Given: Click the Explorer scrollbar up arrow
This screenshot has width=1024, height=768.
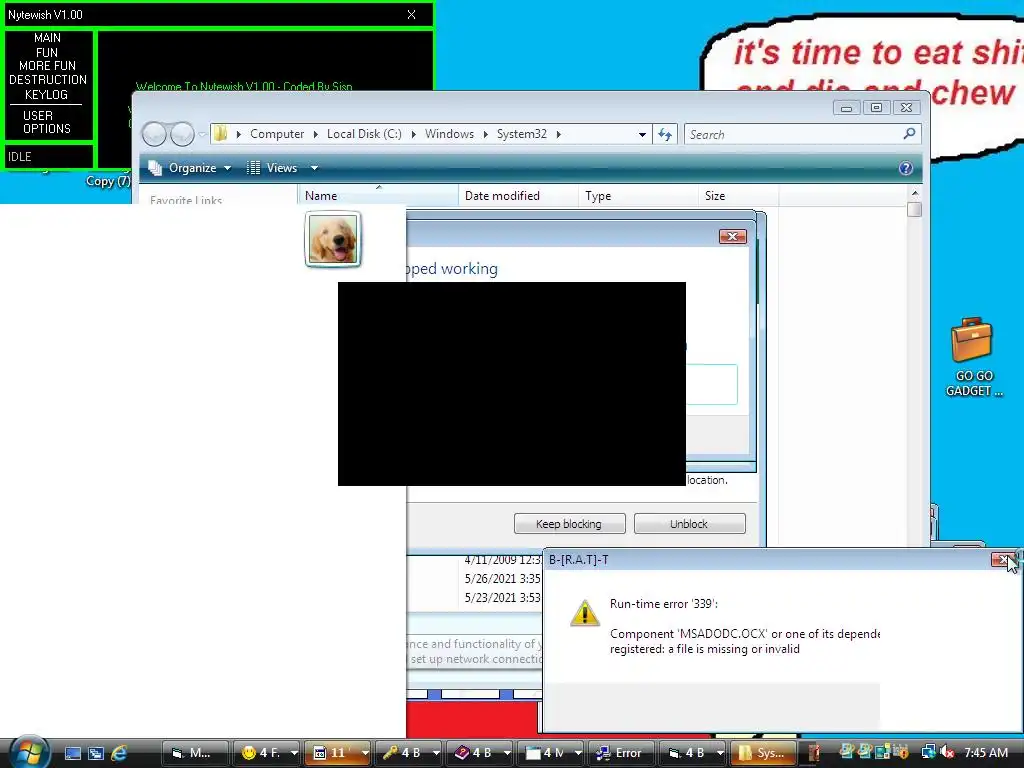Looking at the screenshot, I should [915, 193].
